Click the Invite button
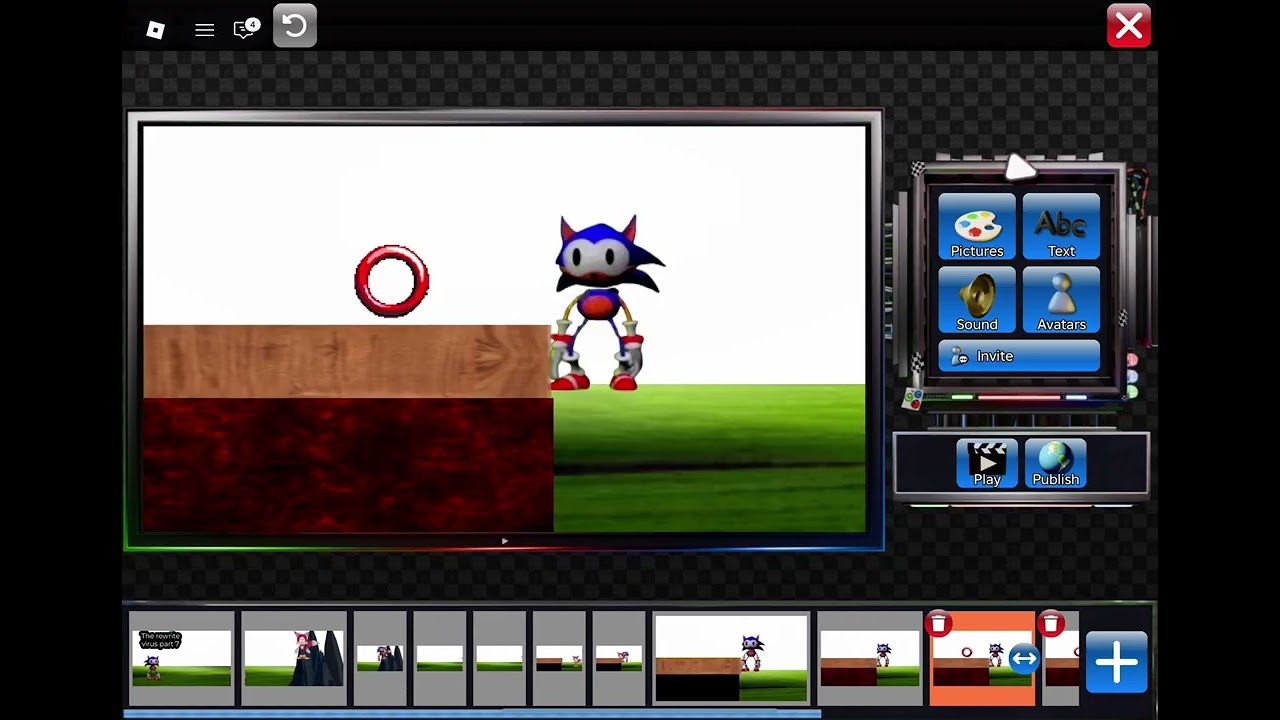The height and width of the screenshot is (720, 1280). click(1019, 356)
